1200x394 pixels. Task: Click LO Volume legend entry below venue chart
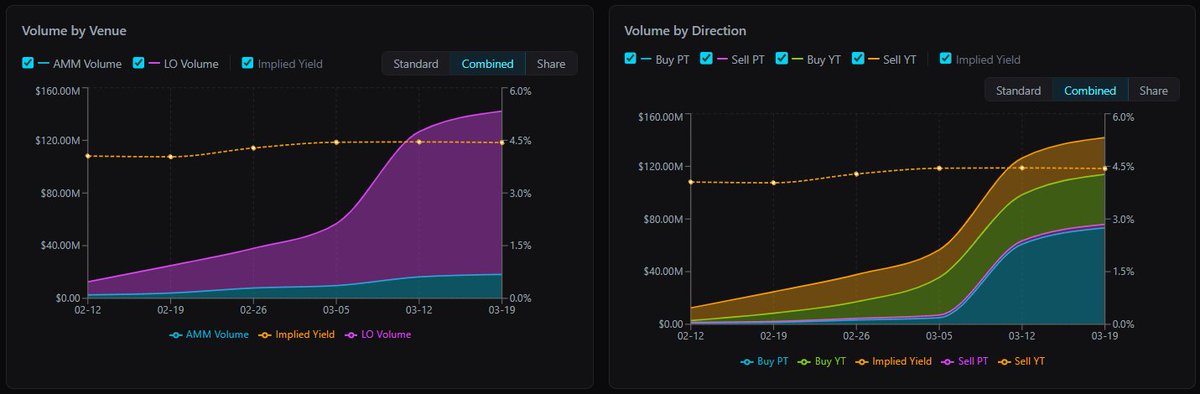378,335
